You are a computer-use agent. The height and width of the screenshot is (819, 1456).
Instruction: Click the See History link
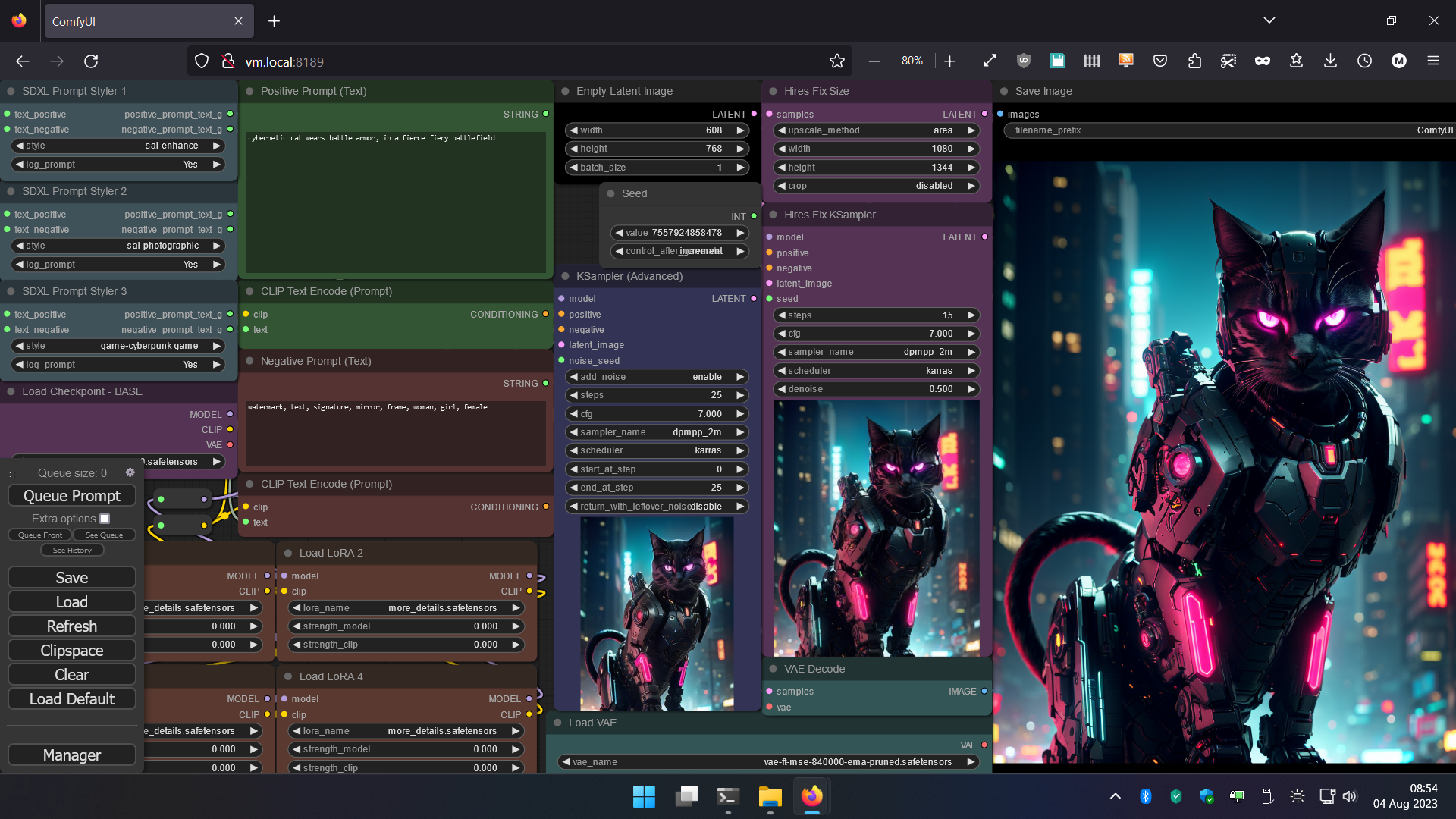pyautogui.click(x=71, y=549)
